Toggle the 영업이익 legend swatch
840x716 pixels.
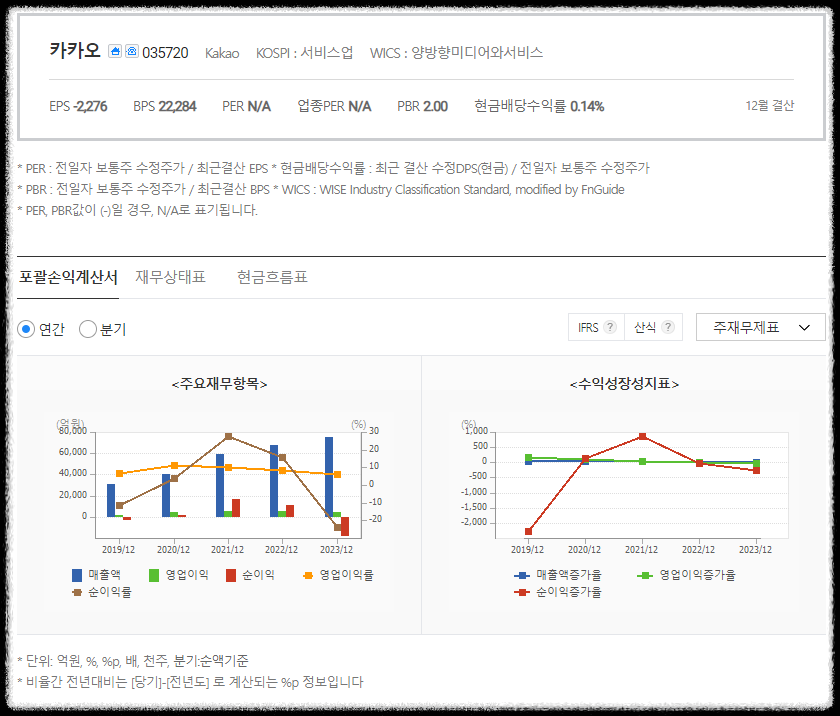(x=154, y=575)
